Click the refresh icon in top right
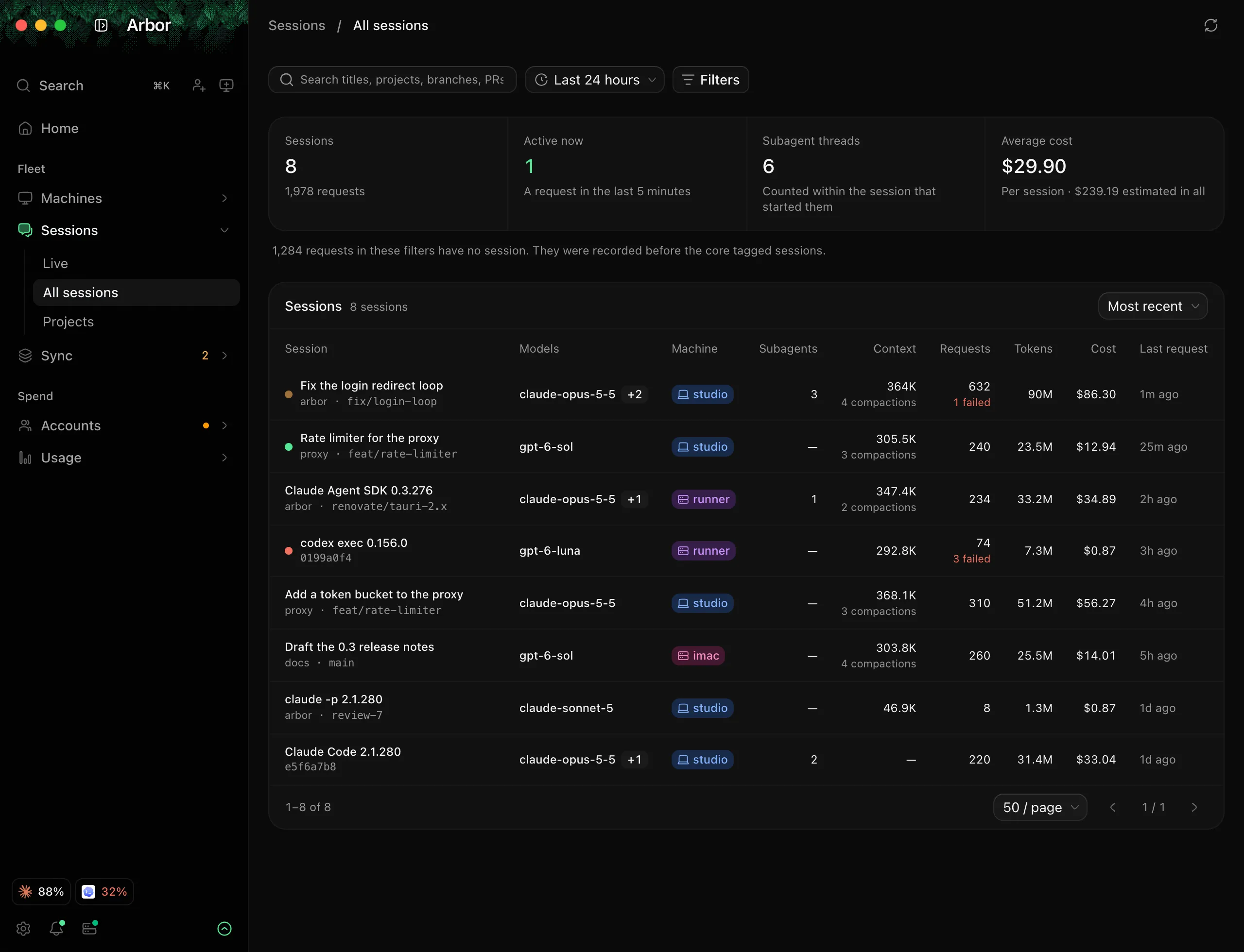The width and height of the screenshot is (1244, 952). (x=1210, y=25)
